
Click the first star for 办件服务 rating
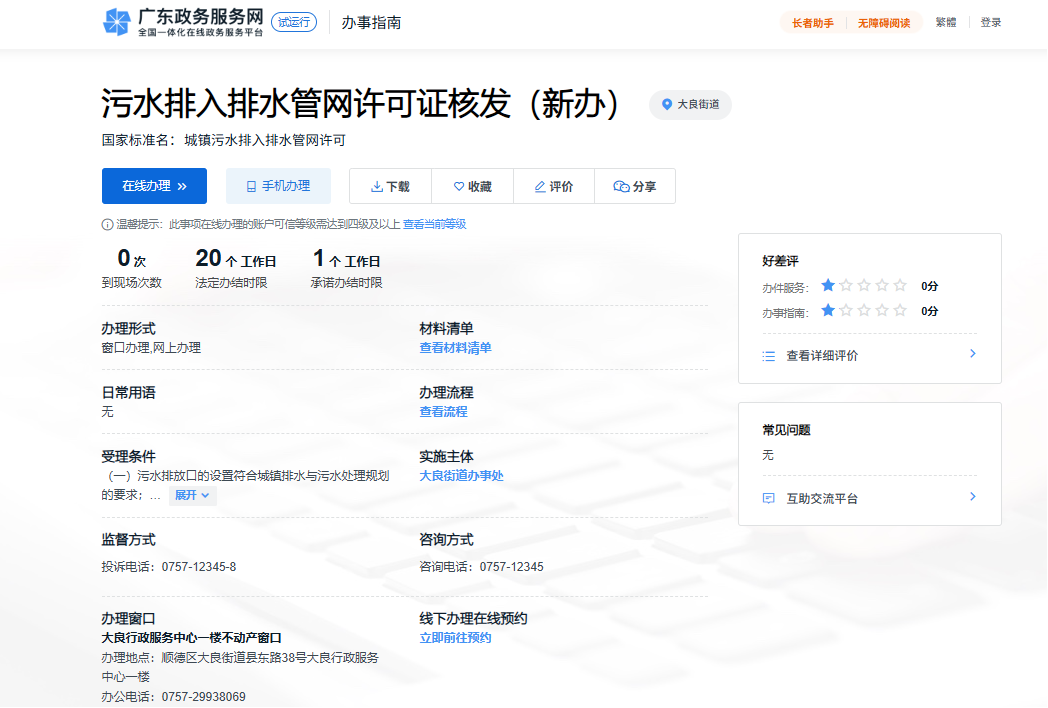pyautogui.click(x=828, y=285)
